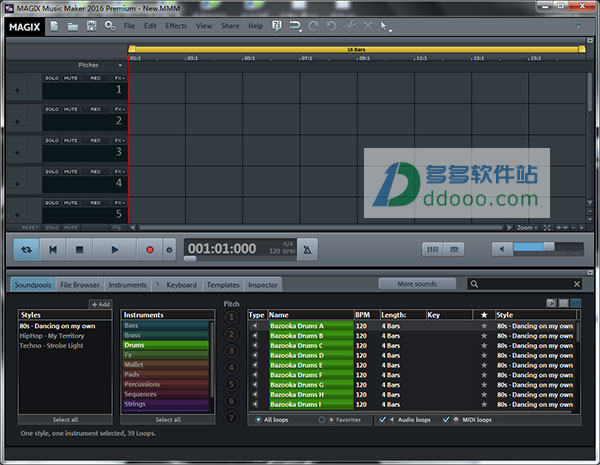Open project with folder icon
The width and height of the screenshot is (600, 465).
click(x=73, y=26)
